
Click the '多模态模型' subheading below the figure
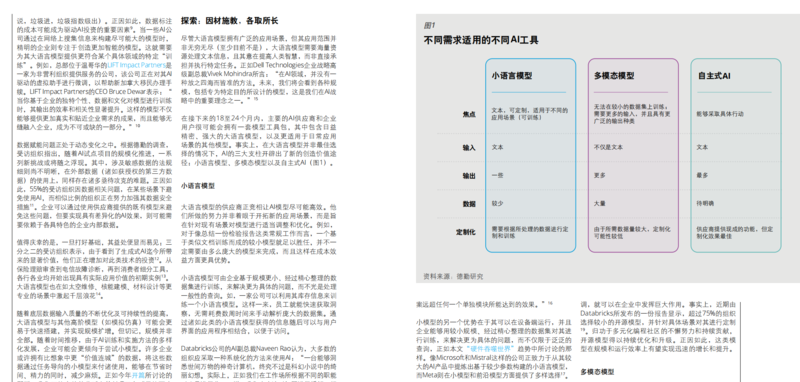[597, 372]
